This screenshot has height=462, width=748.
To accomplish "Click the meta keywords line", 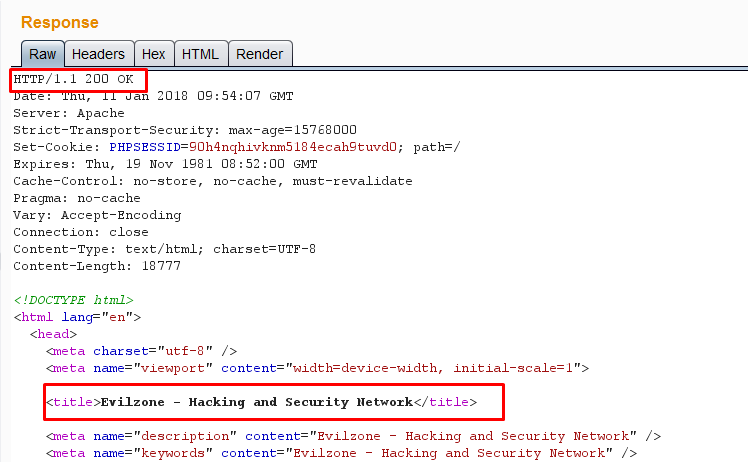I will 341,453.
